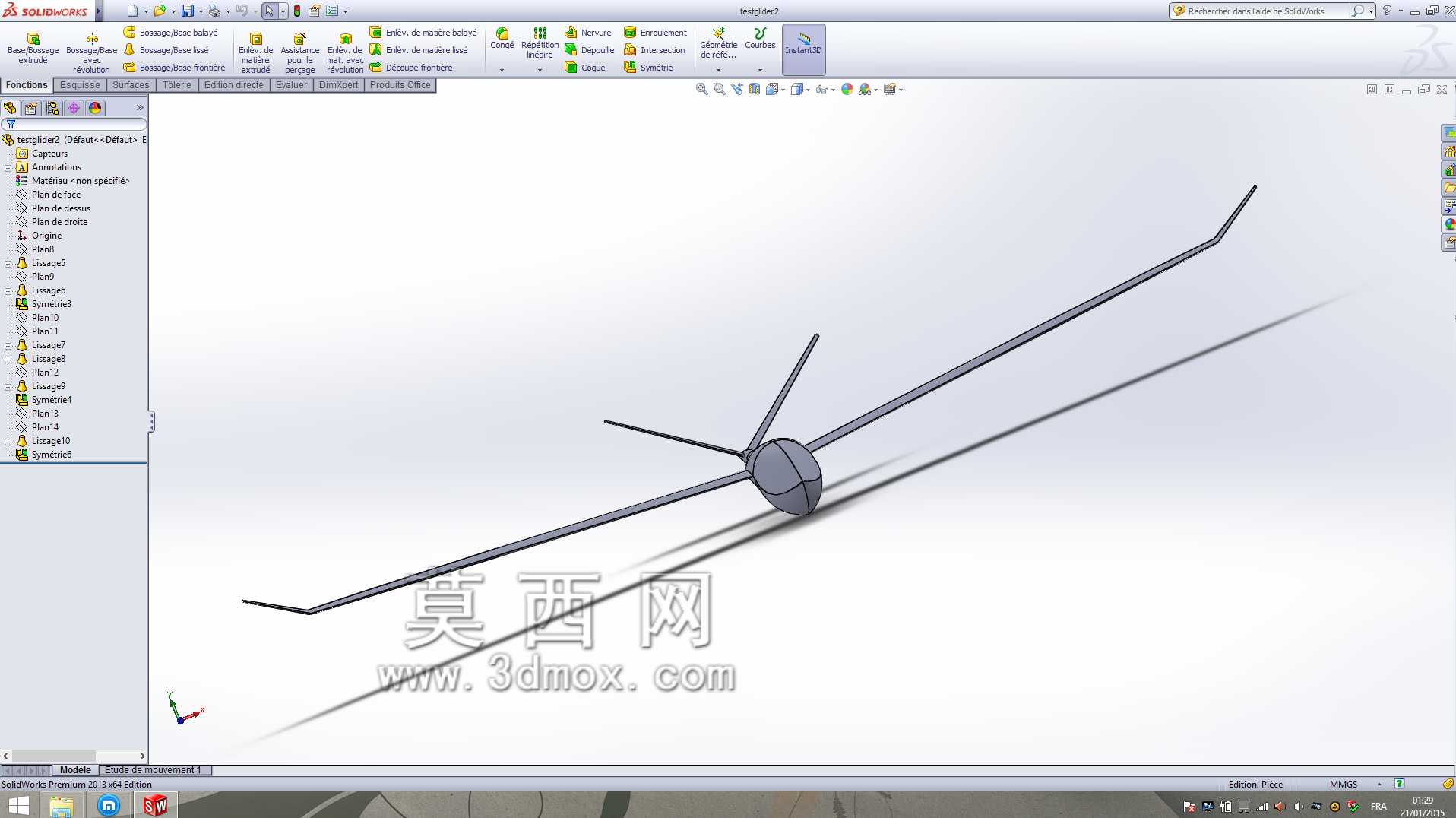Click the feature tree filter field
The height and width of the screenshot is (818, 1456).
(74, 124)
